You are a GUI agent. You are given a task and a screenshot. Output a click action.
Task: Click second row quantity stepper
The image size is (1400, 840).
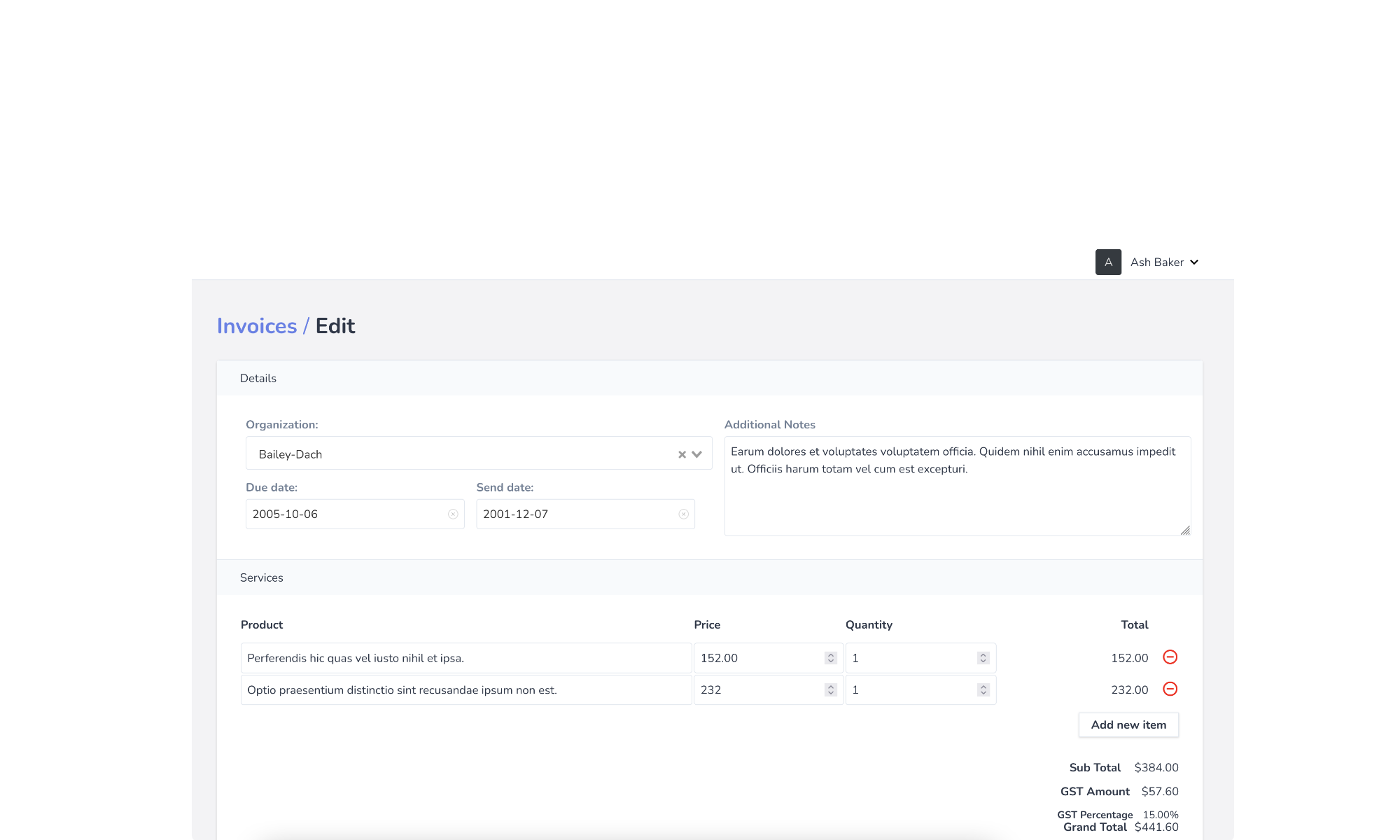983,690
